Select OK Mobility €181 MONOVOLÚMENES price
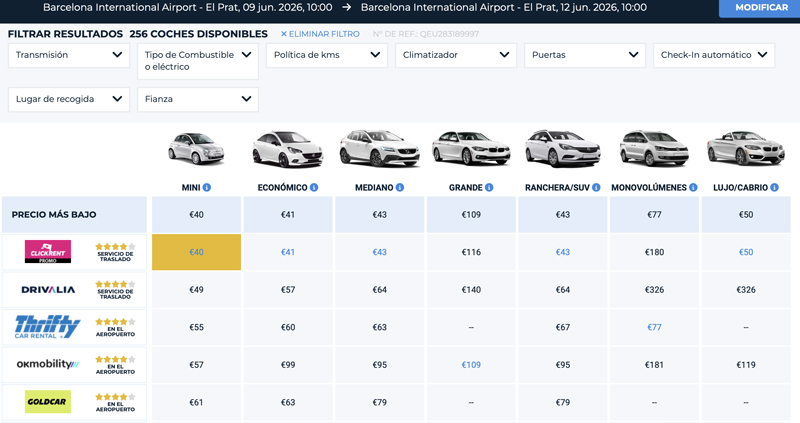The width and height of the screenshot is (800, 423). coord(654,365)
